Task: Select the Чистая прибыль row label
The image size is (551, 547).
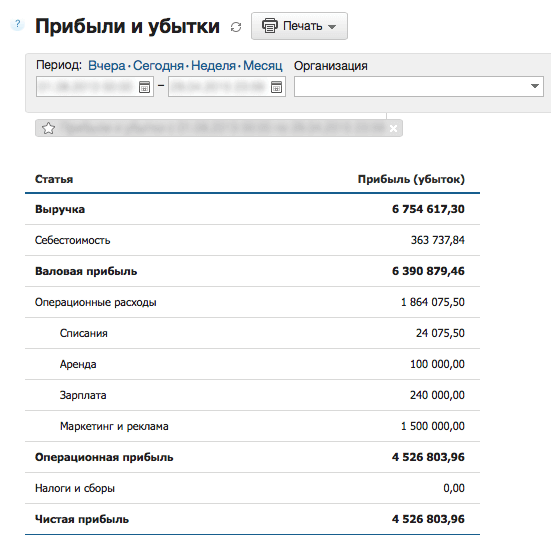Action: point(82,519)
